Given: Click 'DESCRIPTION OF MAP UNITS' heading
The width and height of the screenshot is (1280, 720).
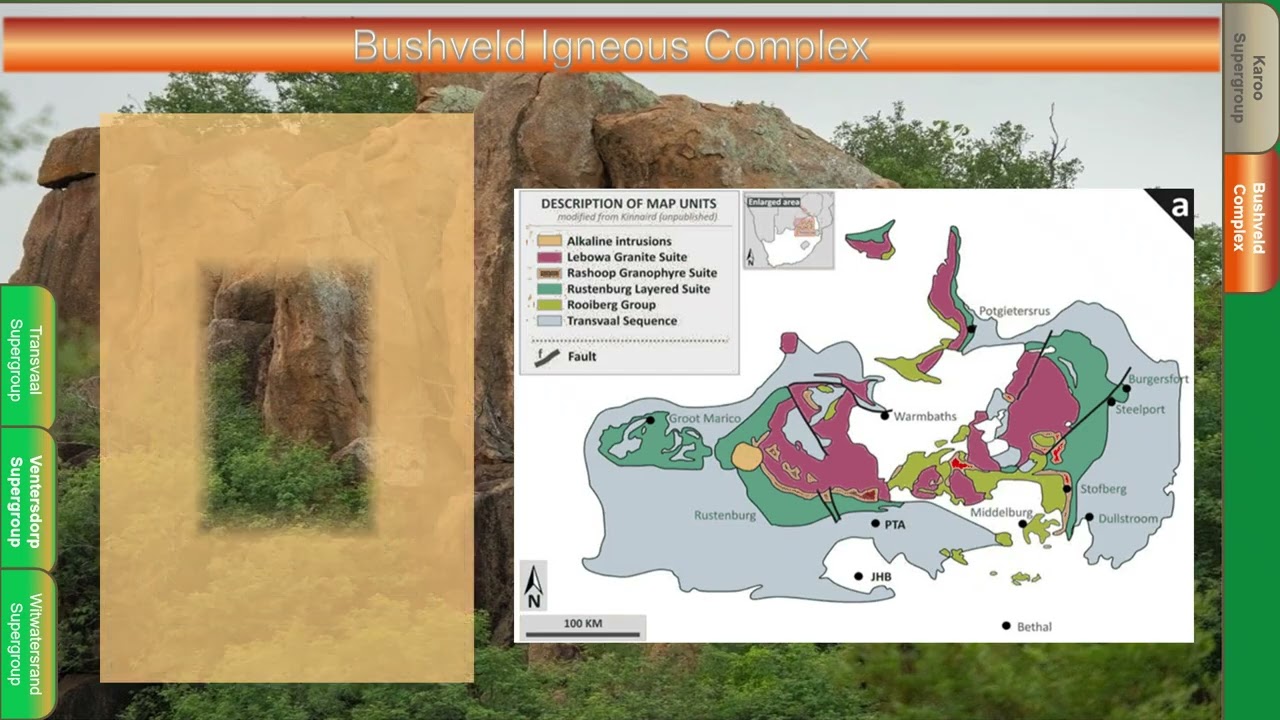Looking at the screenshot, I should tap(629, 203).
